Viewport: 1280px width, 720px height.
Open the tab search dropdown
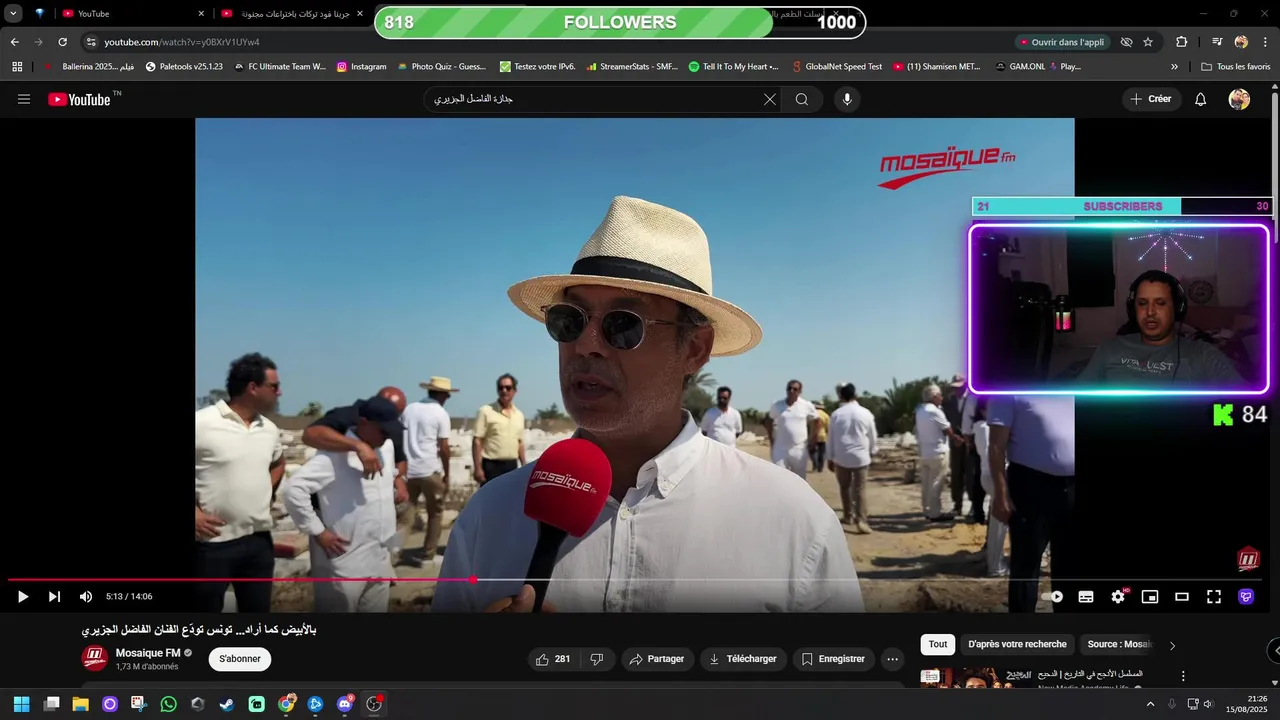(x=13, y=14)
